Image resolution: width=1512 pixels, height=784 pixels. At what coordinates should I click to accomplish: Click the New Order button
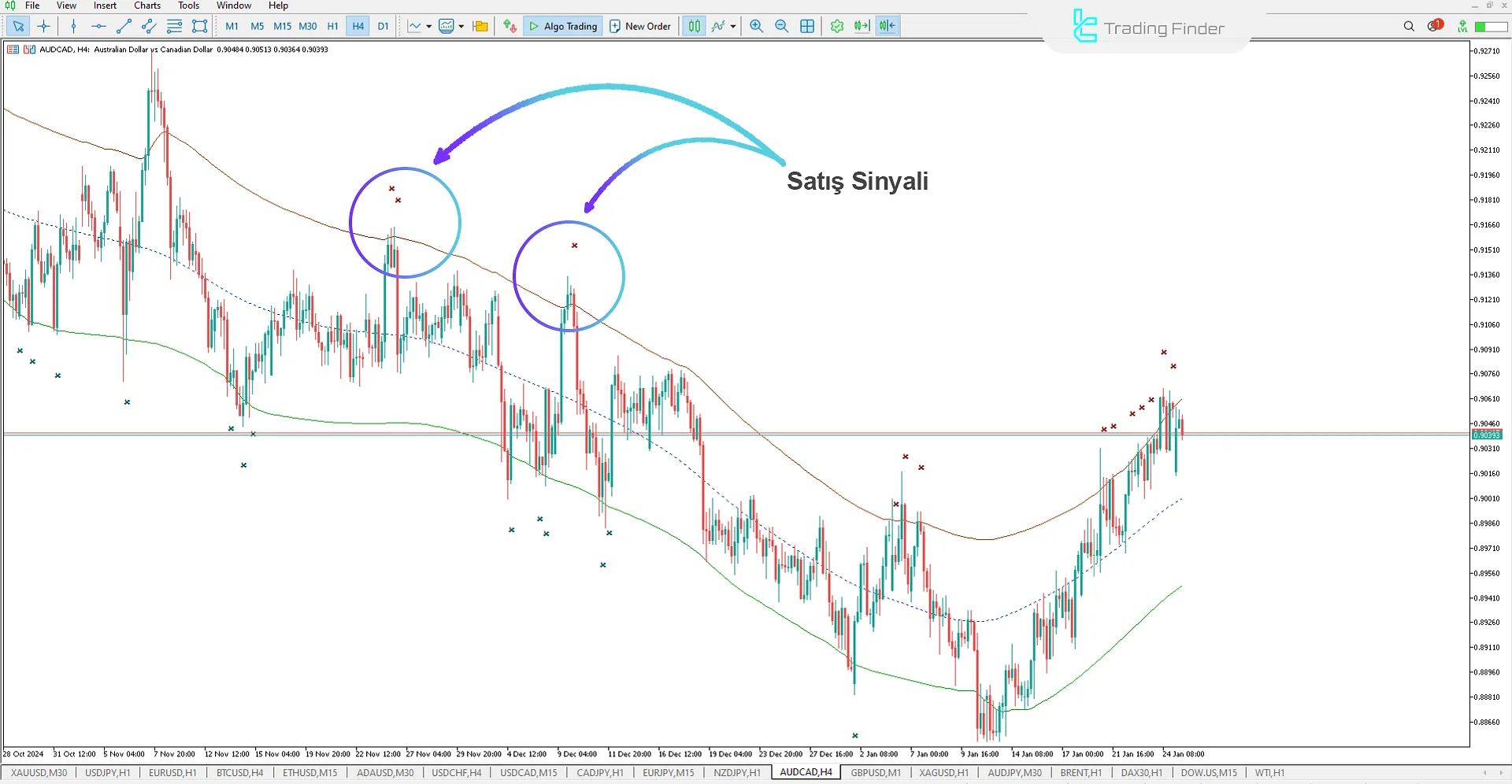640,26
